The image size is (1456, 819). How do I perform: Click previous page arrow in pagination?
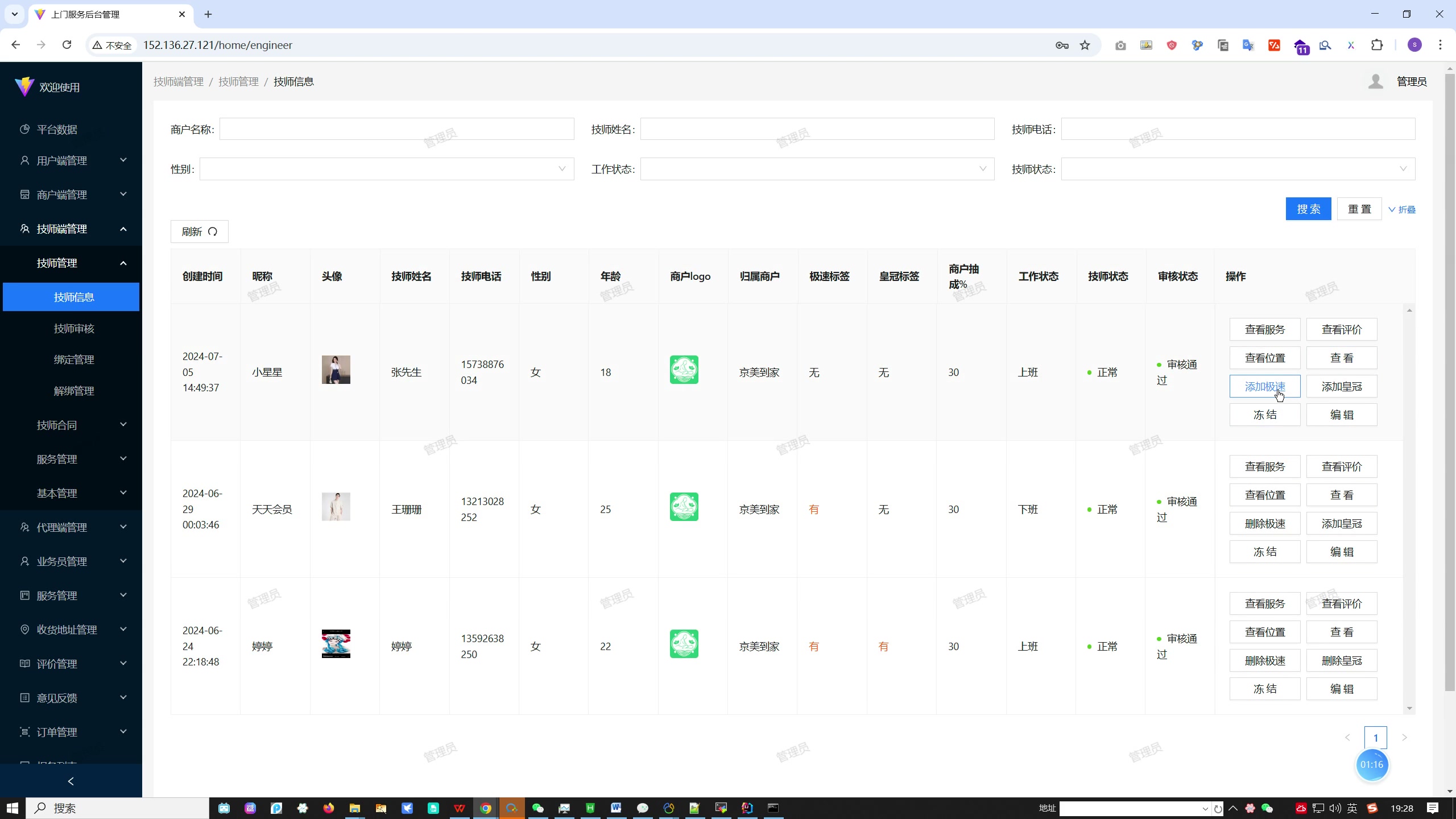(x=1347, y=738)
